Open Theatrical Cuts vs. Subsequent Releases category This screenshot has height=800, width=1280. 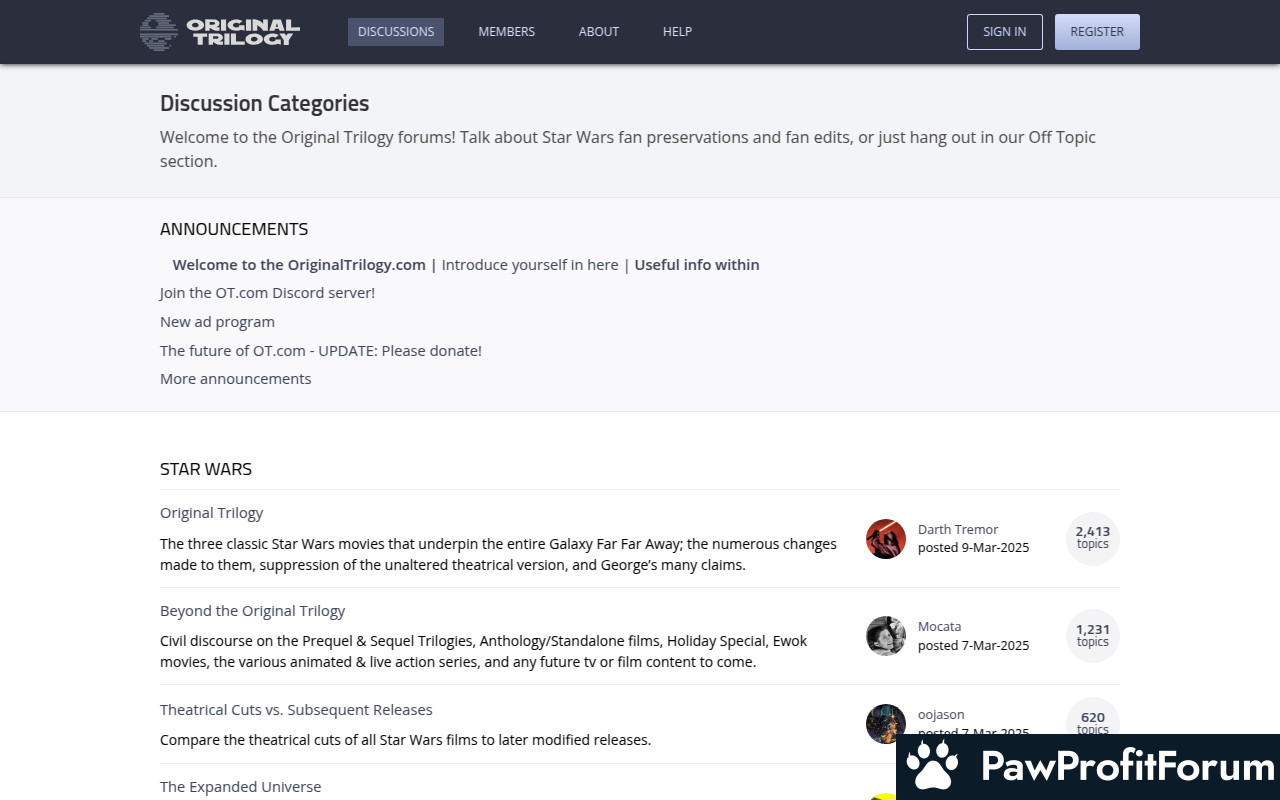point(296,710)
